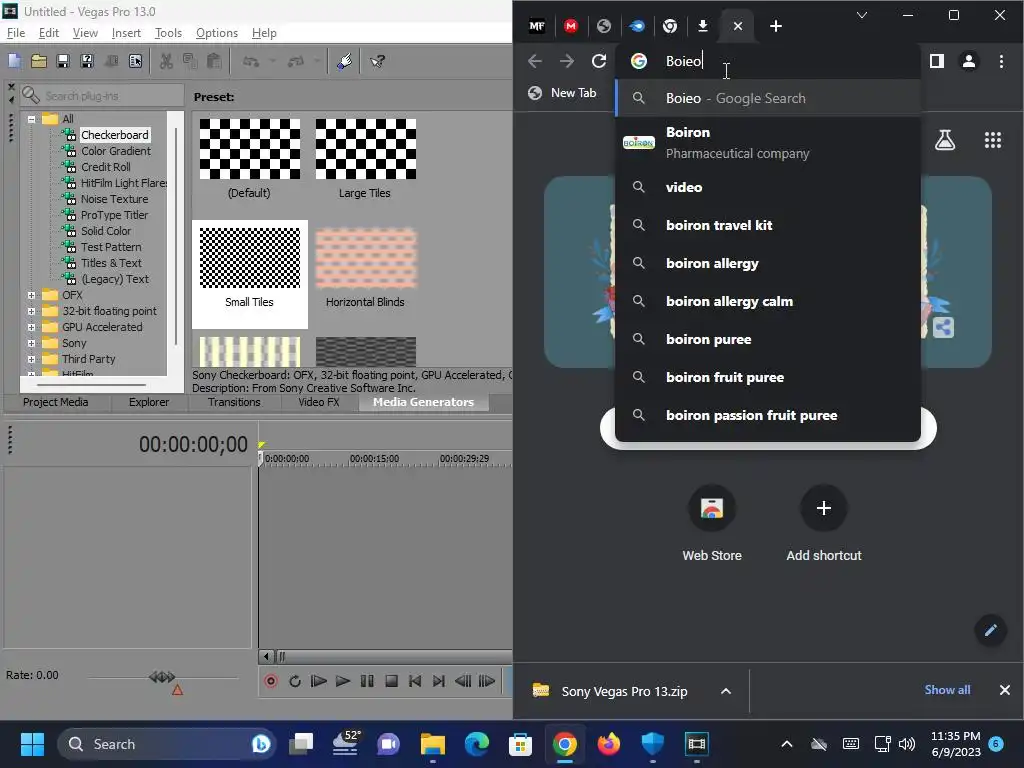Open project Properties icon in Vegas toolbar
This screenshot has height=768, width=1024.
click(x=135, y=61)
